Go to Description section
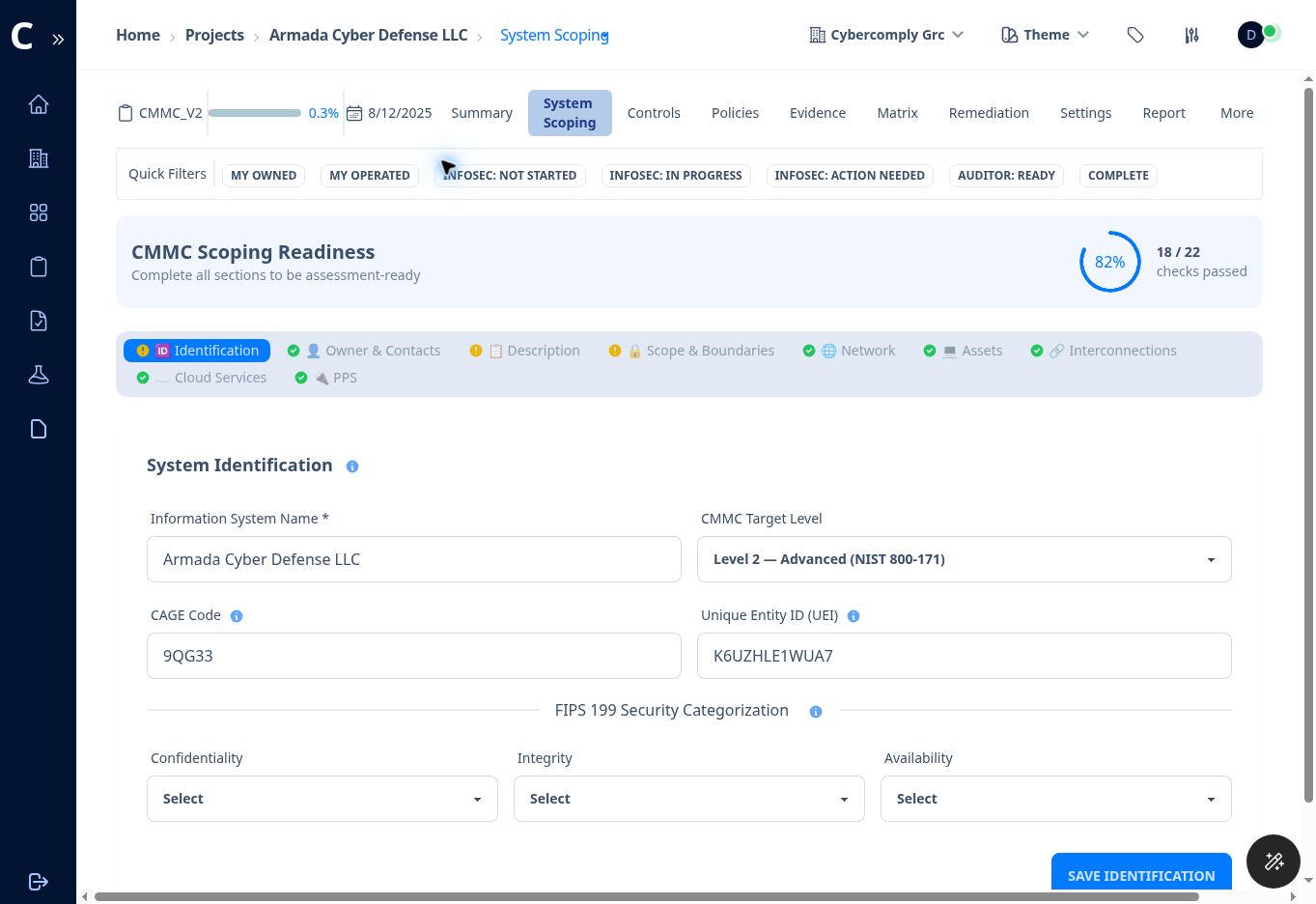This screenshot has width=1316, height=904. (x=525, y=351)
